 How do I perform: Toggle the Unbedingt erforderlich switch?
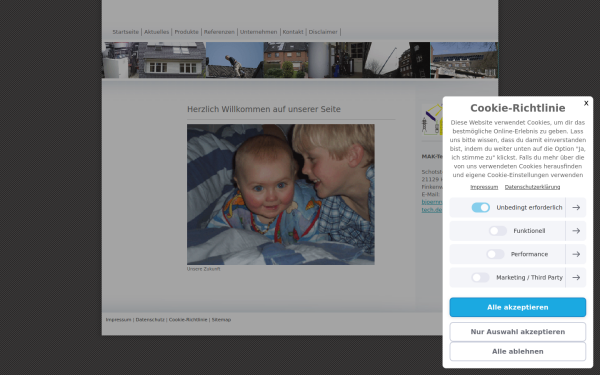click(481, 207)
